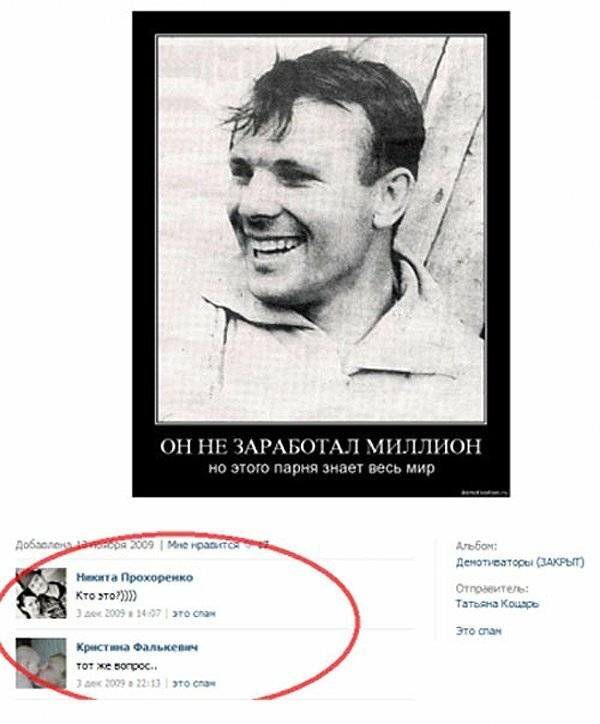Click the comment text тот же вопрос..

click(116, 665)
